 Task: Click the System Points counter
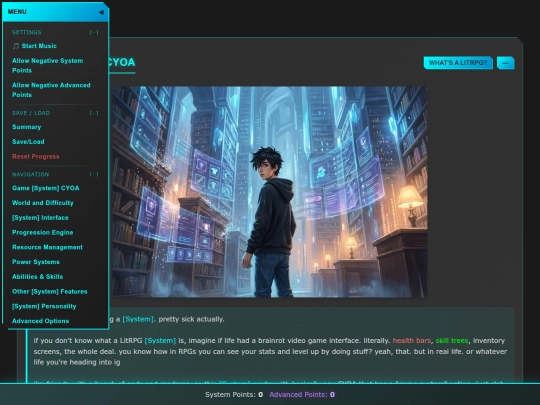234,394
